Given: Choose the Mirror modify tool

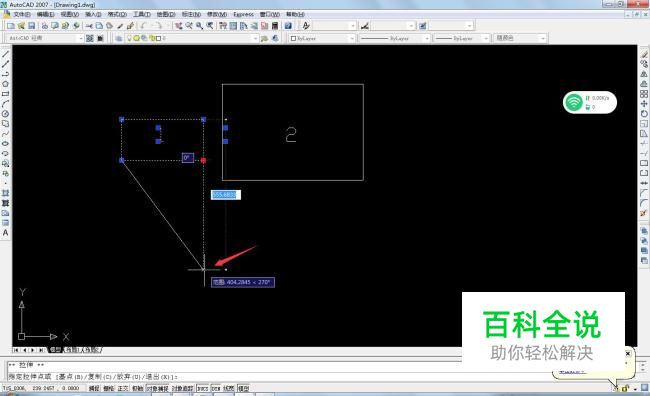Looking at the screenshot, I should (x=644, y=74).
